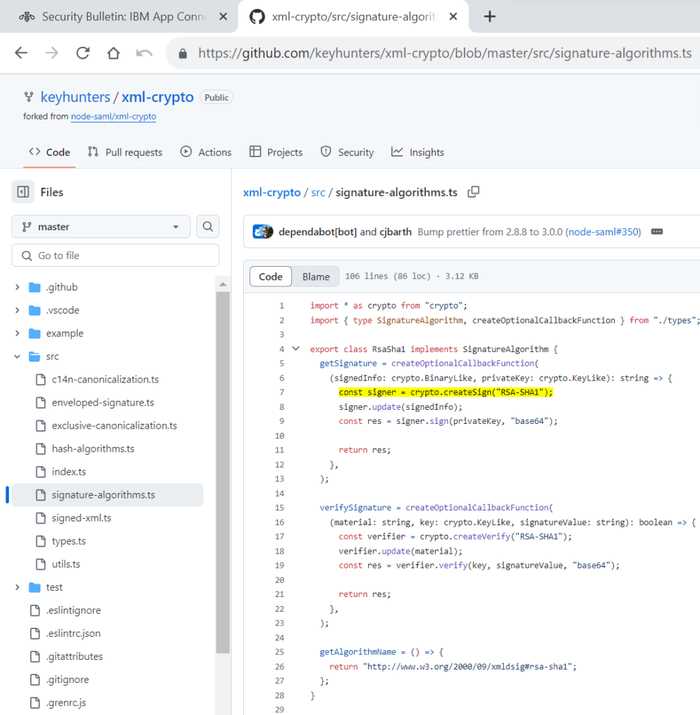Open .gitignore file

67,679
